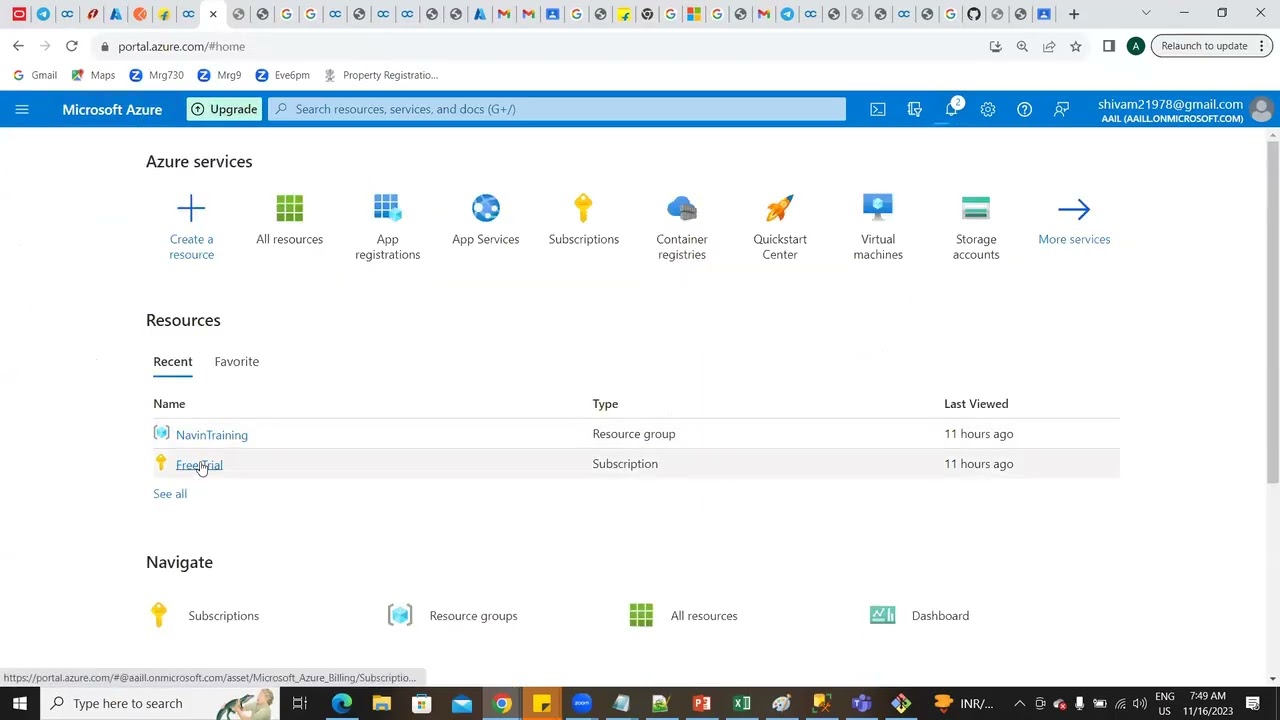The image size is (1280, 720).
Task: Click Microsoft Azure home title
Action: (112, 109)
